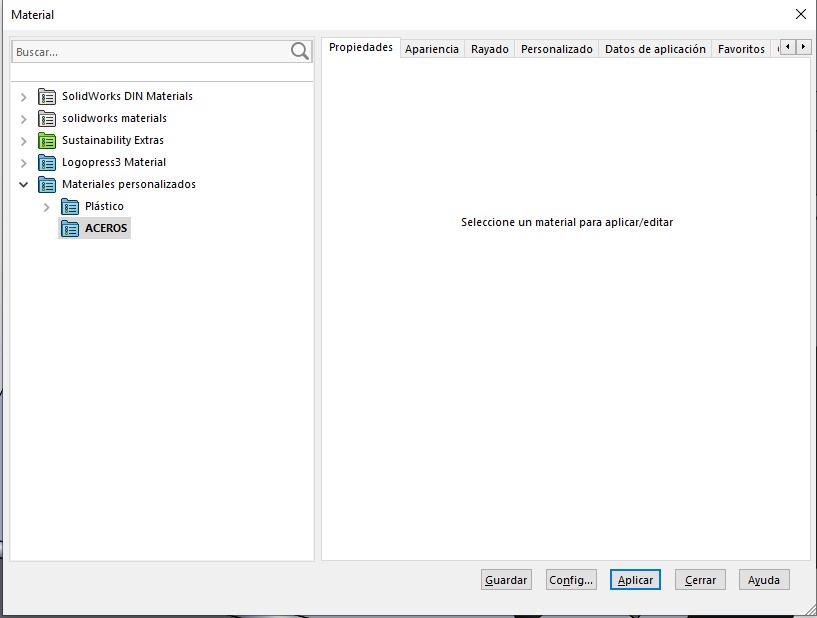Click the green Sustainability Extras library icon
This screenshot has height=618, width=817.
point(47,141)
